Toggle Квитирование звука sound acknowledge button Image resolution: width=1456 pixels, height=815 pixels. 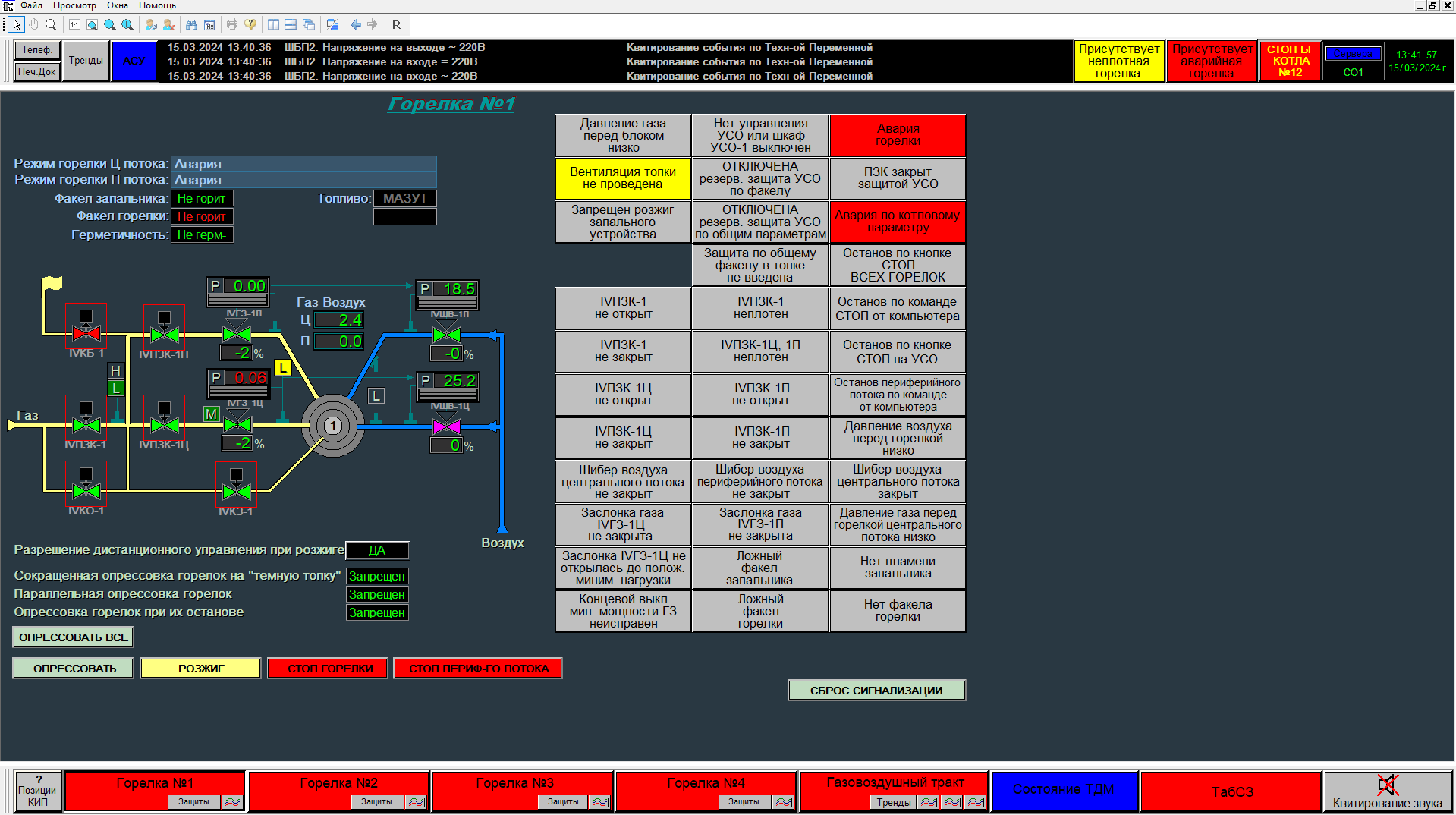coord(1387,791)
